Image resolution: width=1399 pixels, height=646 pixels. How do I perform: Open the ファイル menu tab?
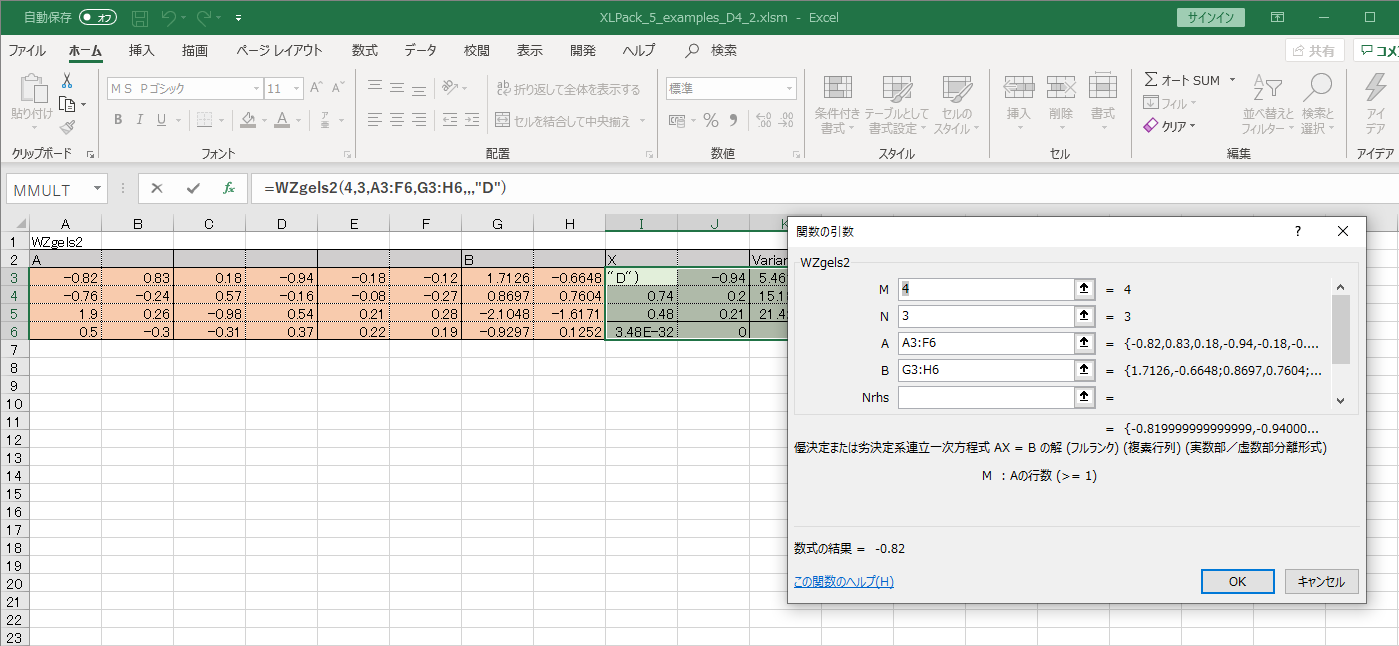click(x=27, y=50)
